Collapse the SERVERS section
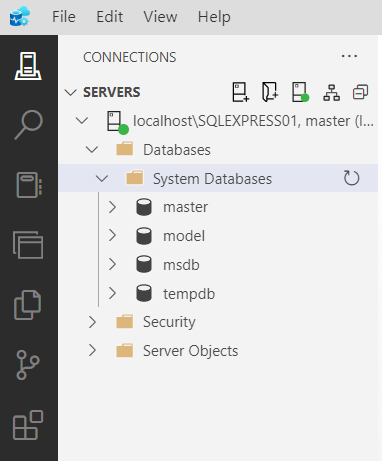 coord(71,92)
